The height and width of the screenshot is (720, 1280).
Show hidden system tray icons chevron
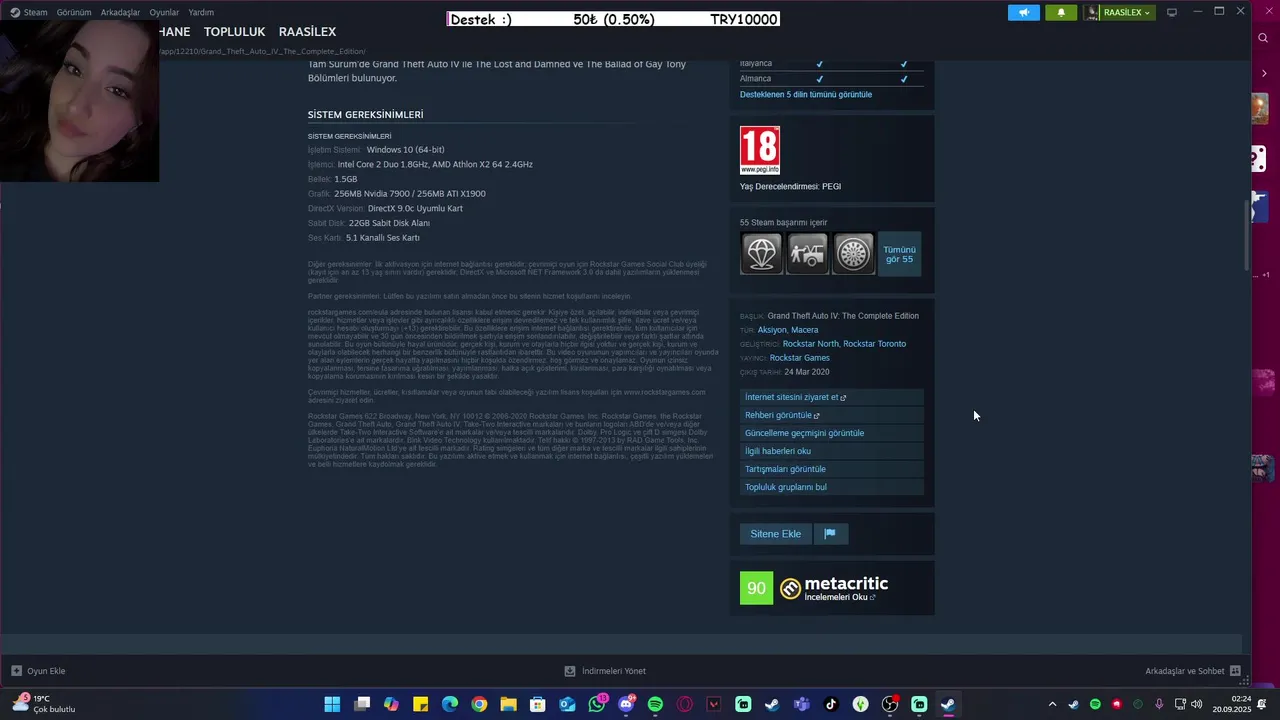1052,704
